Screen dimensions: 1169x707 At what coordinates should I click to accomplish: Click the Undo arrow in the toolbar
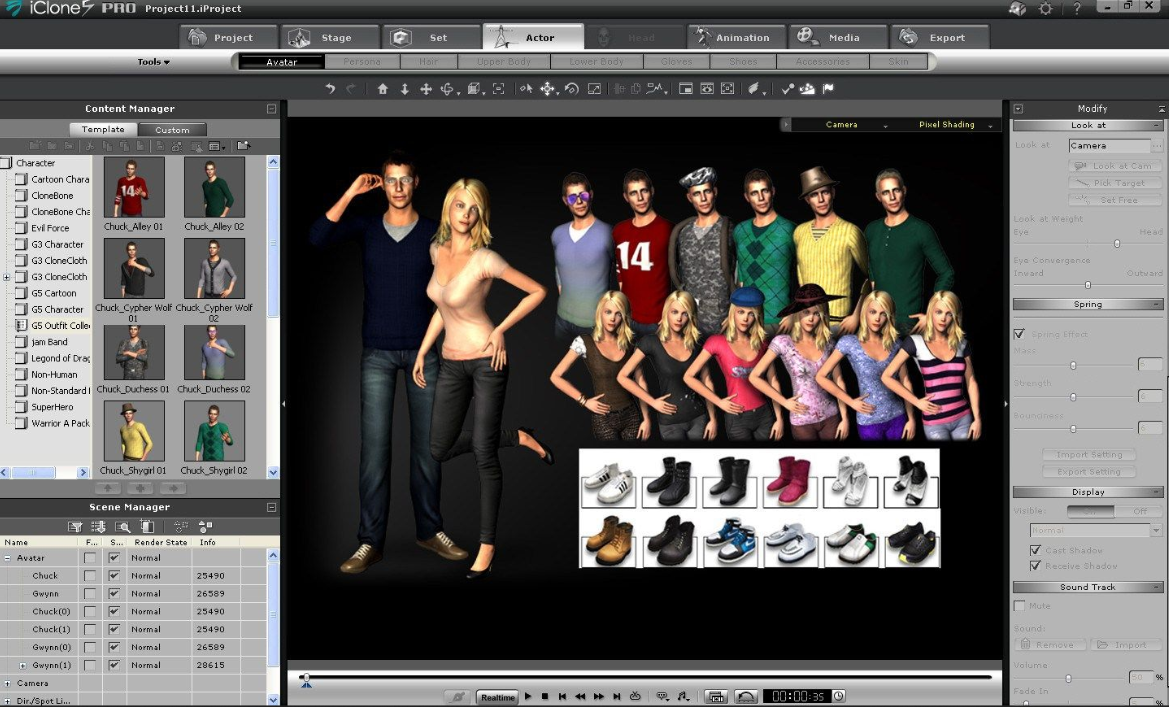(331, 89)
